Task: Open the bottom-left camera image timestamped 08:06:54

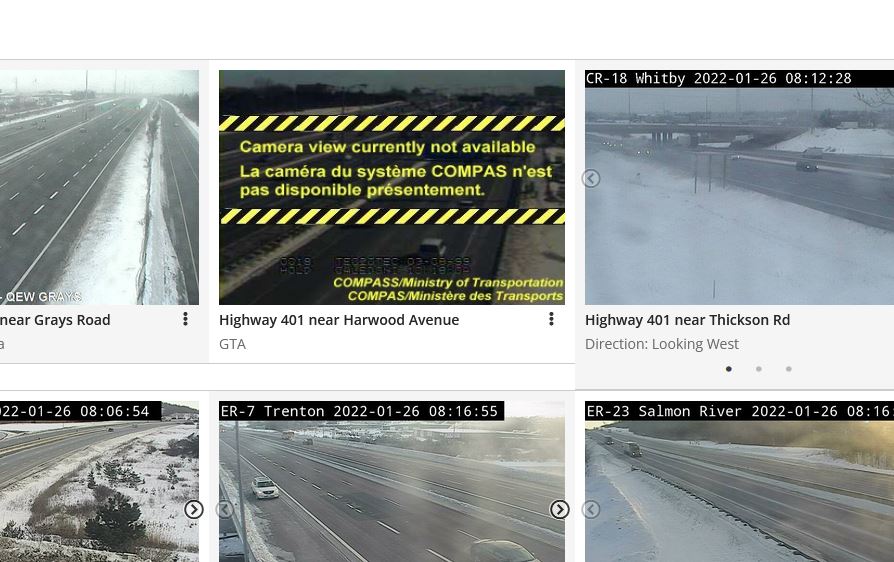Action: (x=99, y=481)
